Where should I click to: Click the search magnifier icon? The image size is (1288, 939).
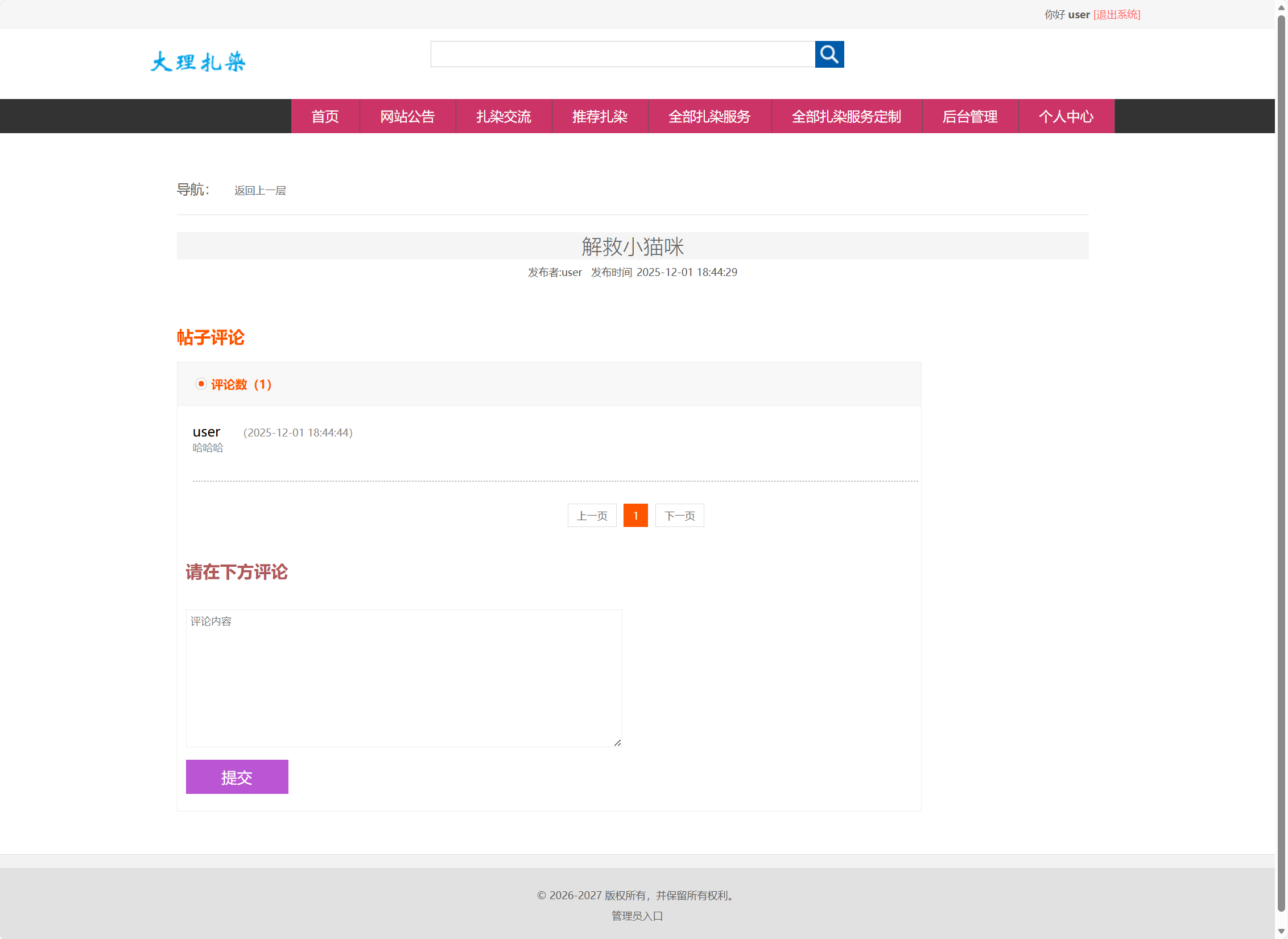829,54
